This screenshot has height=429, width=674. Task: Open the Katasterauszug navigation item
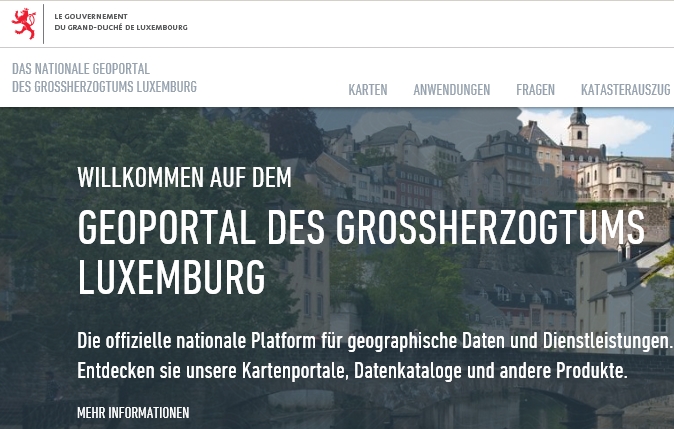[x=625, y=90]
